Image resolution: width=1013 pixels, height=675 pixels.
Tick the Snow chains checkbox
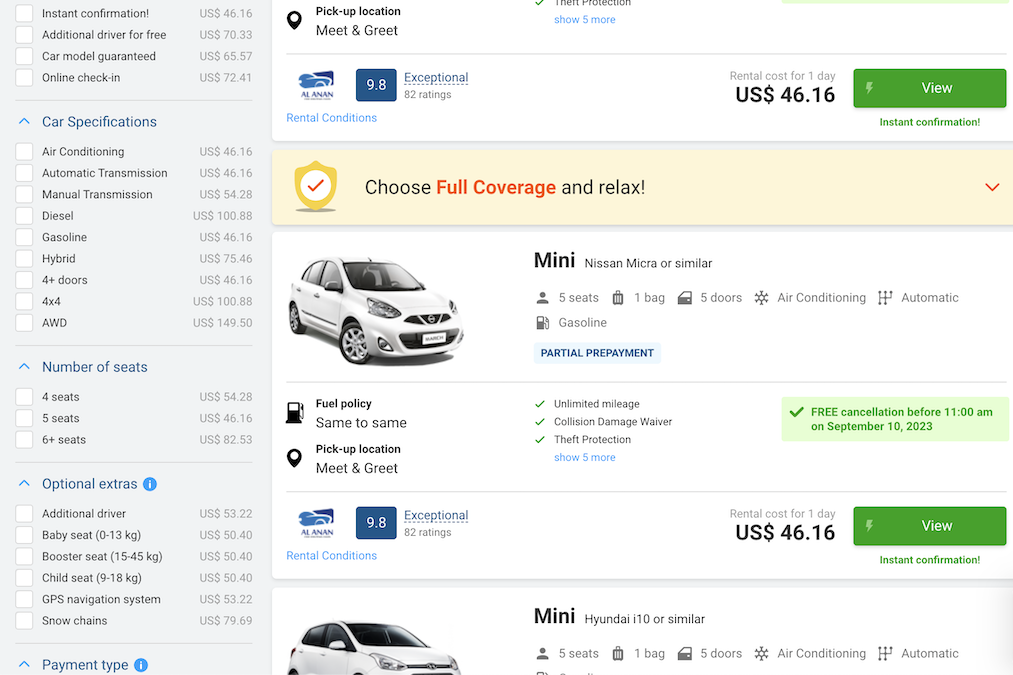[x=24, y=620]
